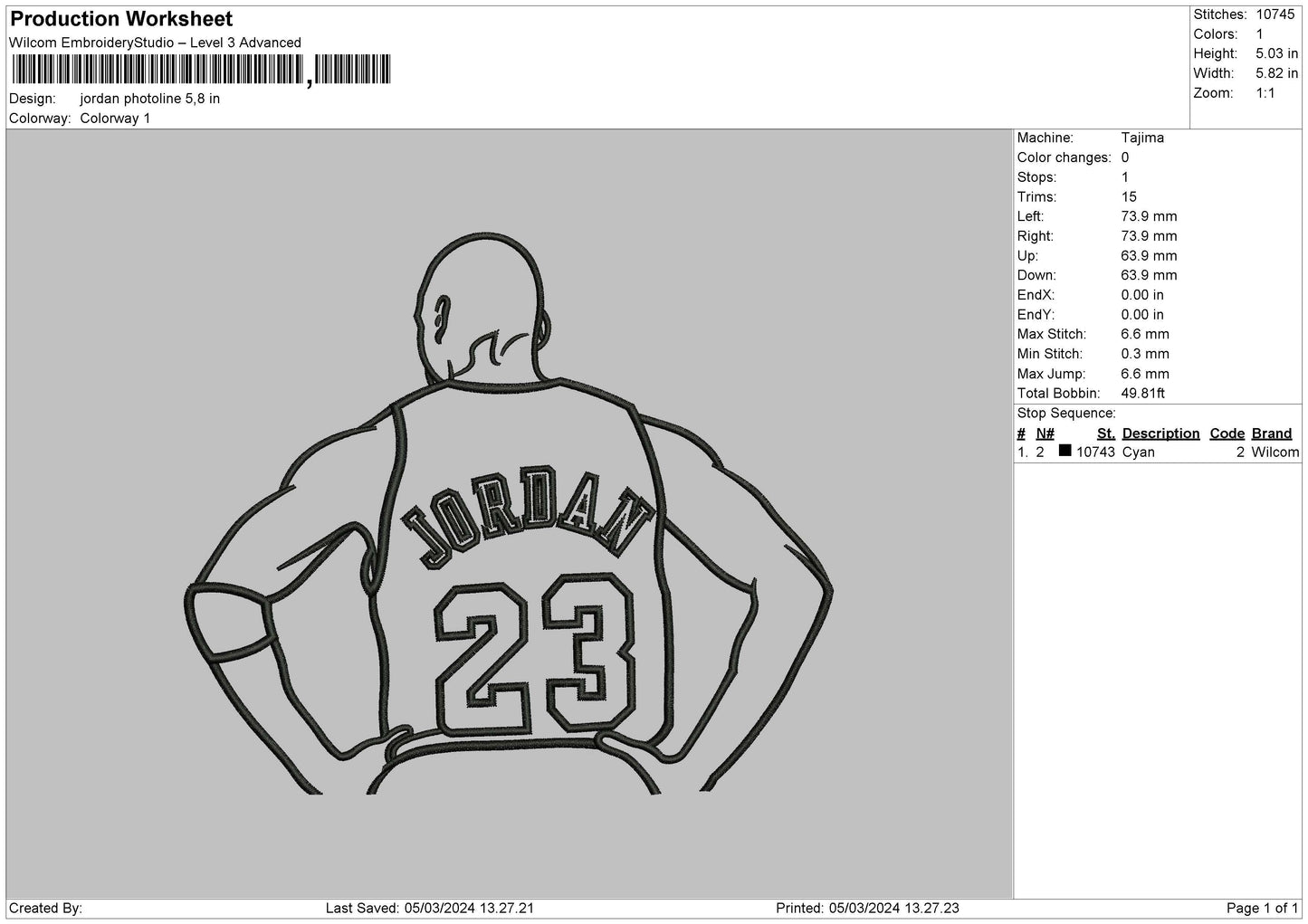Click the Stitches count 10745
1308x924 pixels.
[1275, 14]
